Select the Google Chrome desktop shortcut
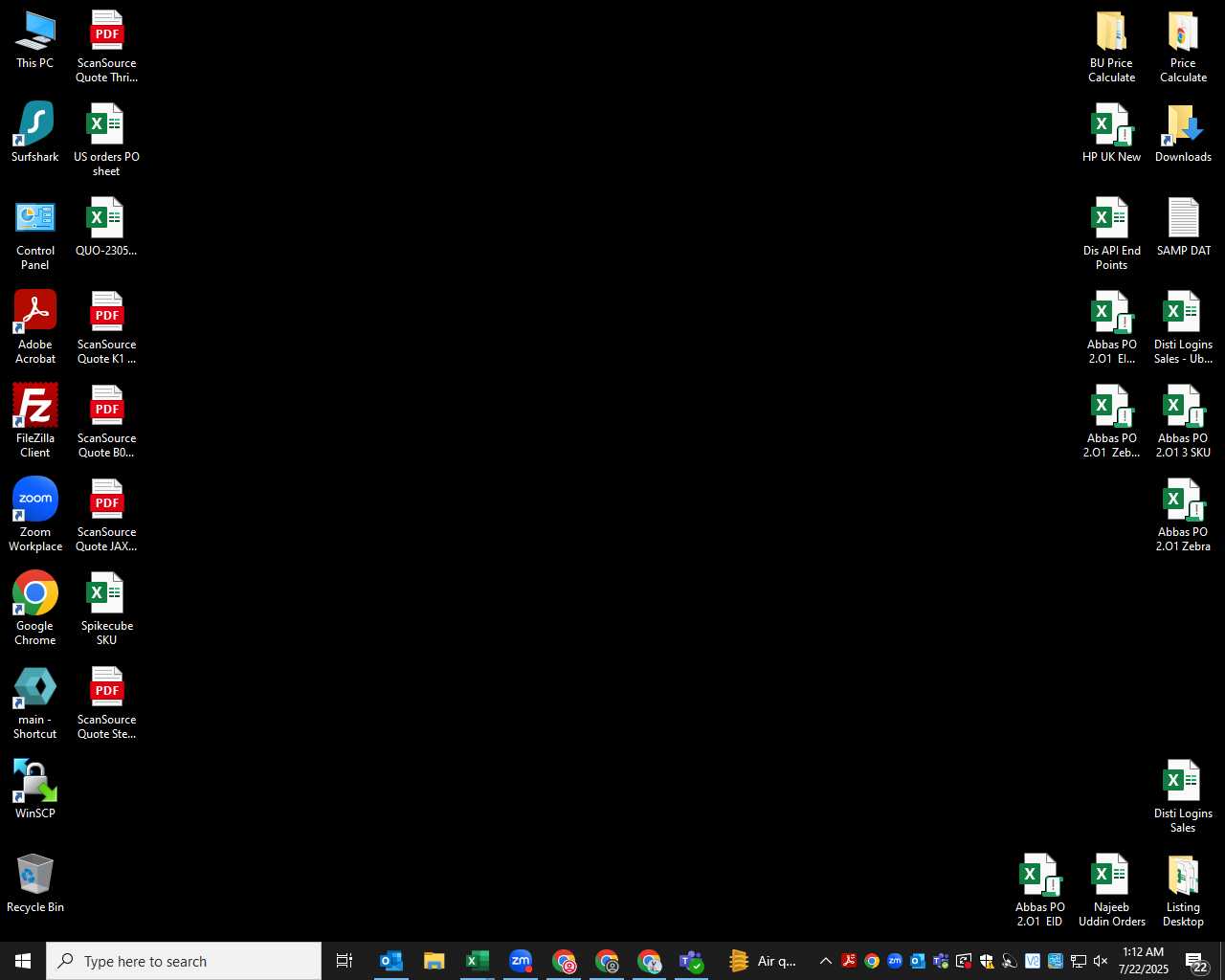Viewport: 1225px width, 980px height. point(35,610)
